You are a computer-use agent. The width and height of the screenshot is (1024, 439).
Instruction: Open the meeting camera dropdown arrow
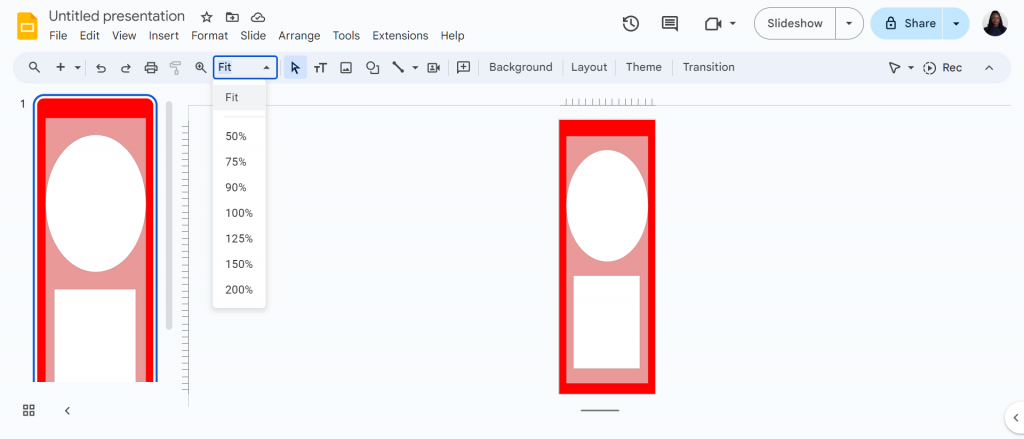tap(732, 24)
